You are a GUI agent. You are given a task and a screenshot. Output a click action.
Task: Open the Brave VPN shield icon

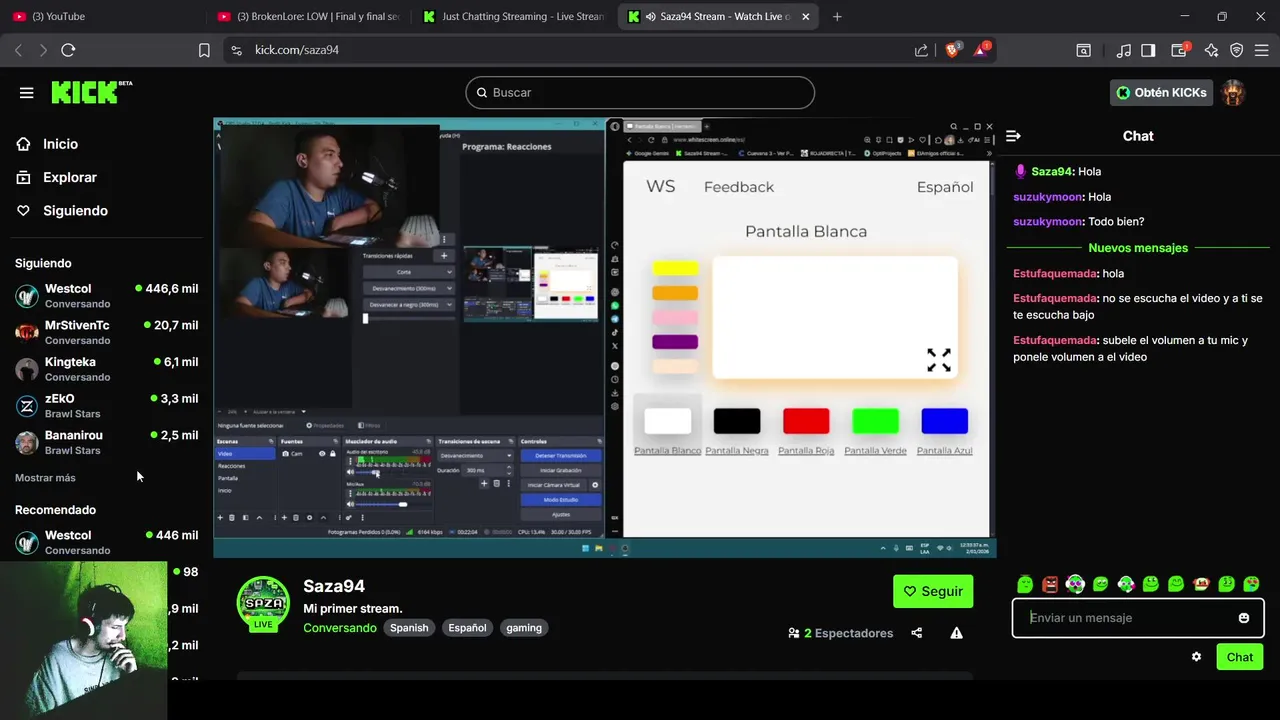click(x=1237, y=50)
